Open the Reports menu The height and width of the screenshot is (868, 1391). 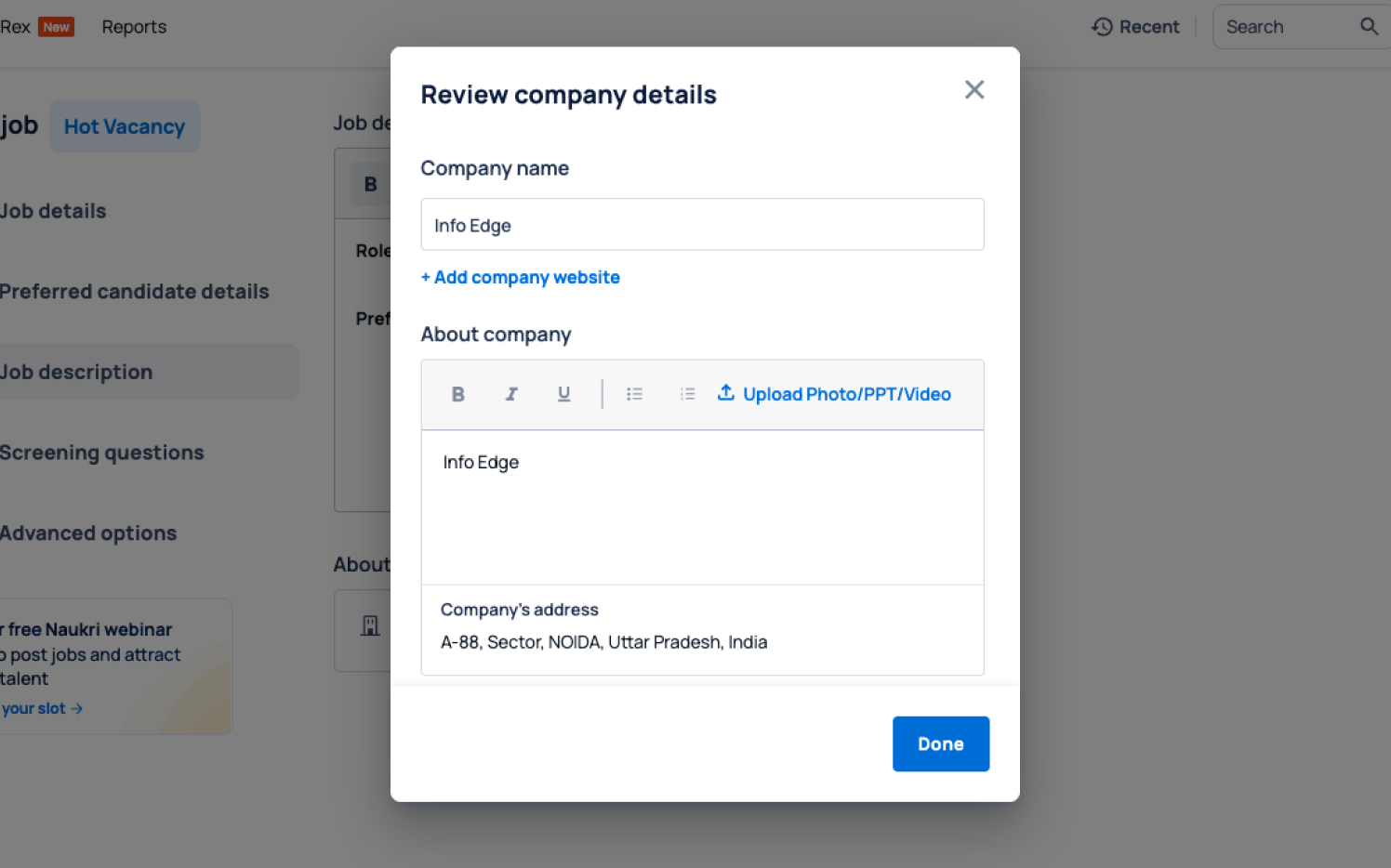click(x=134, y=27)
